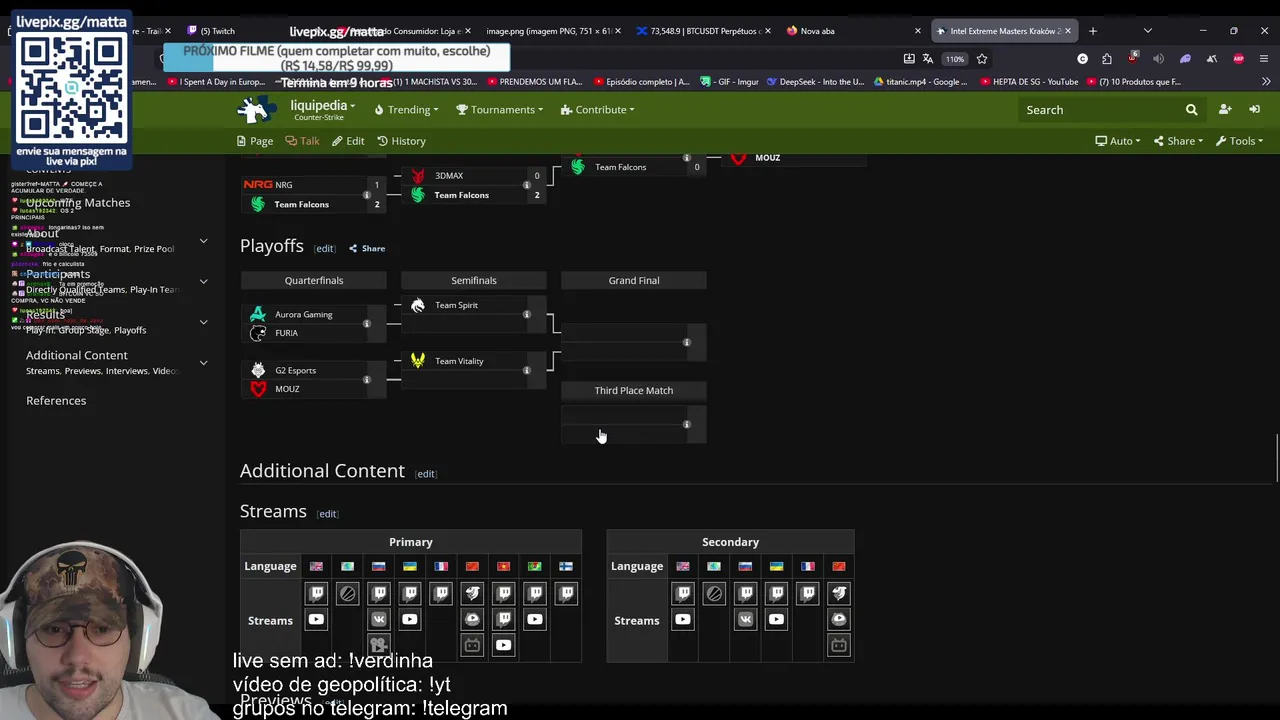This screenshot has width=1280, height=720.
Task: Switch to the Page tab
Action: pyautogui.click(x=255, y=141)
